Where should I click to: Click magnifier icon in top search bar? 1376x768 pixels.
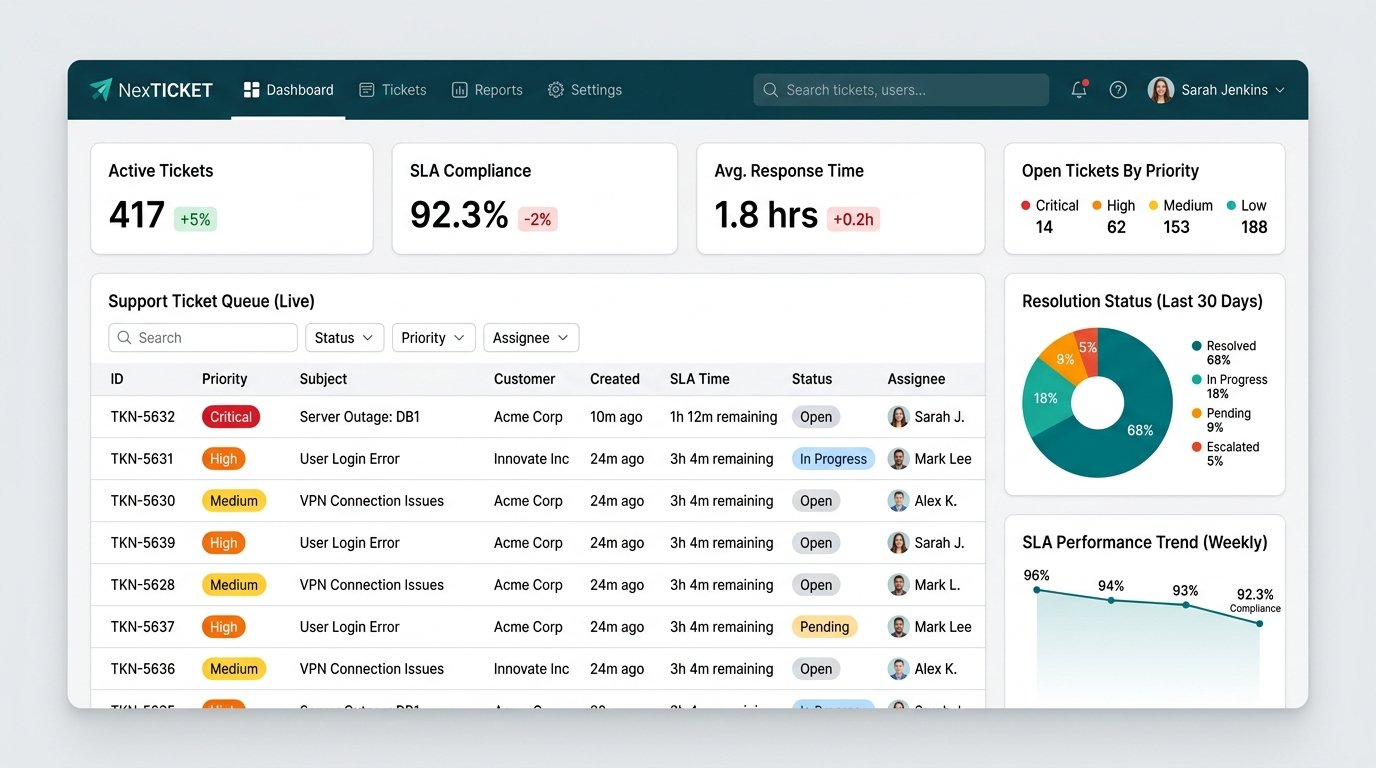[770, 90]
